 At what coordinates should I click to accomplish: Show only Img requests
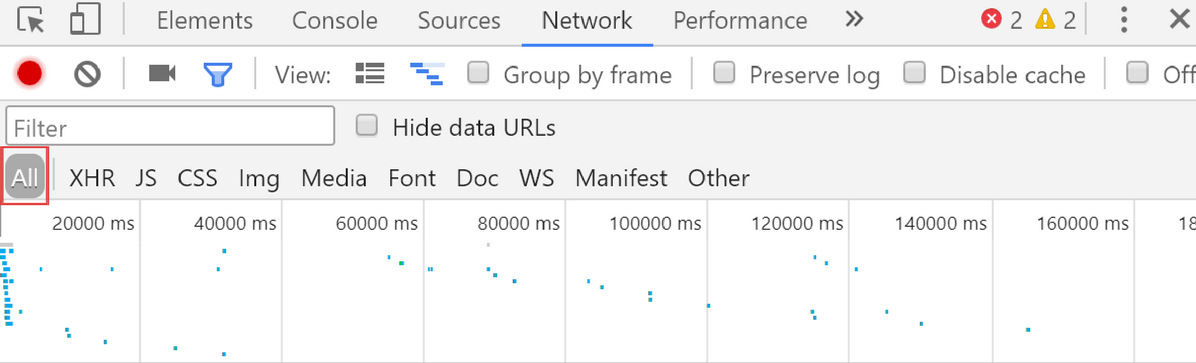click(259, 178)
